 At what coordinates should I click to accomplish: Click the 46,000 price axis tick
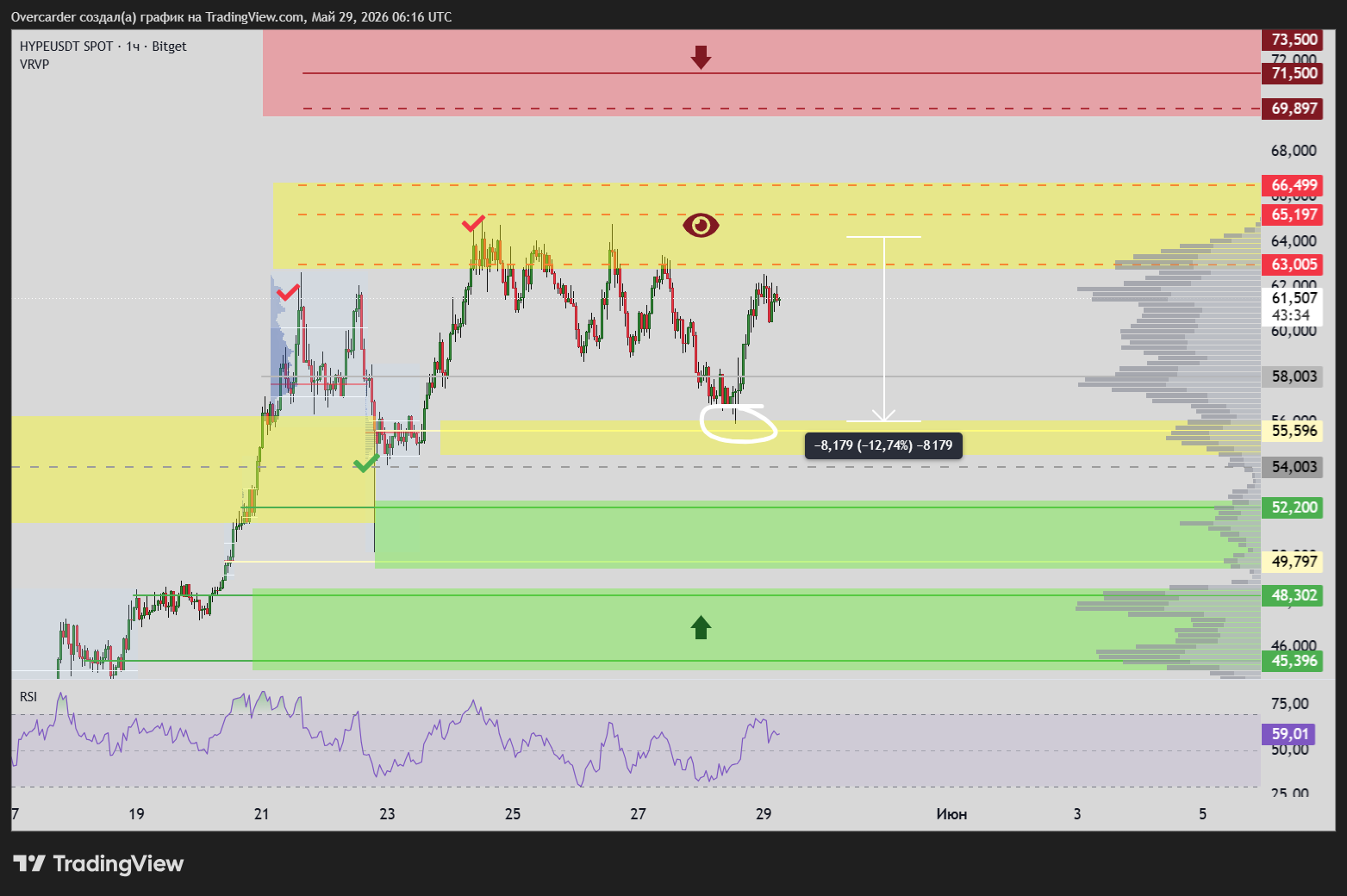coord(1294,645)
